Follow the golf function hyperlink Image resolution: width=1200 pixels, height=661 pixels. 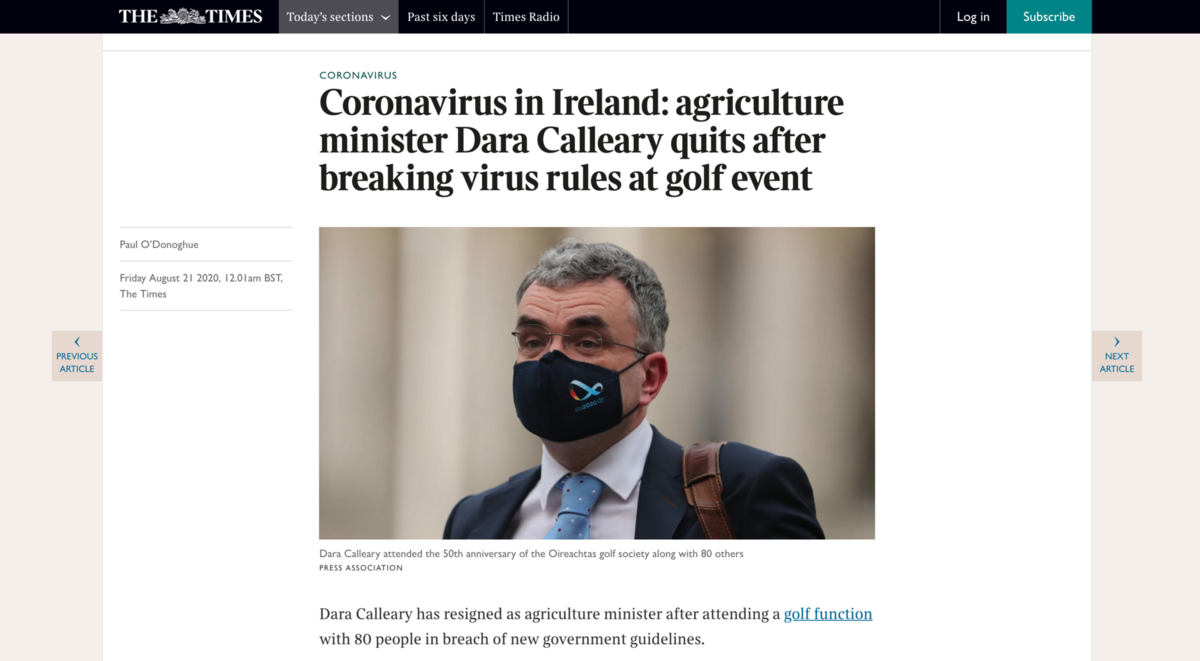coord(828,614)
